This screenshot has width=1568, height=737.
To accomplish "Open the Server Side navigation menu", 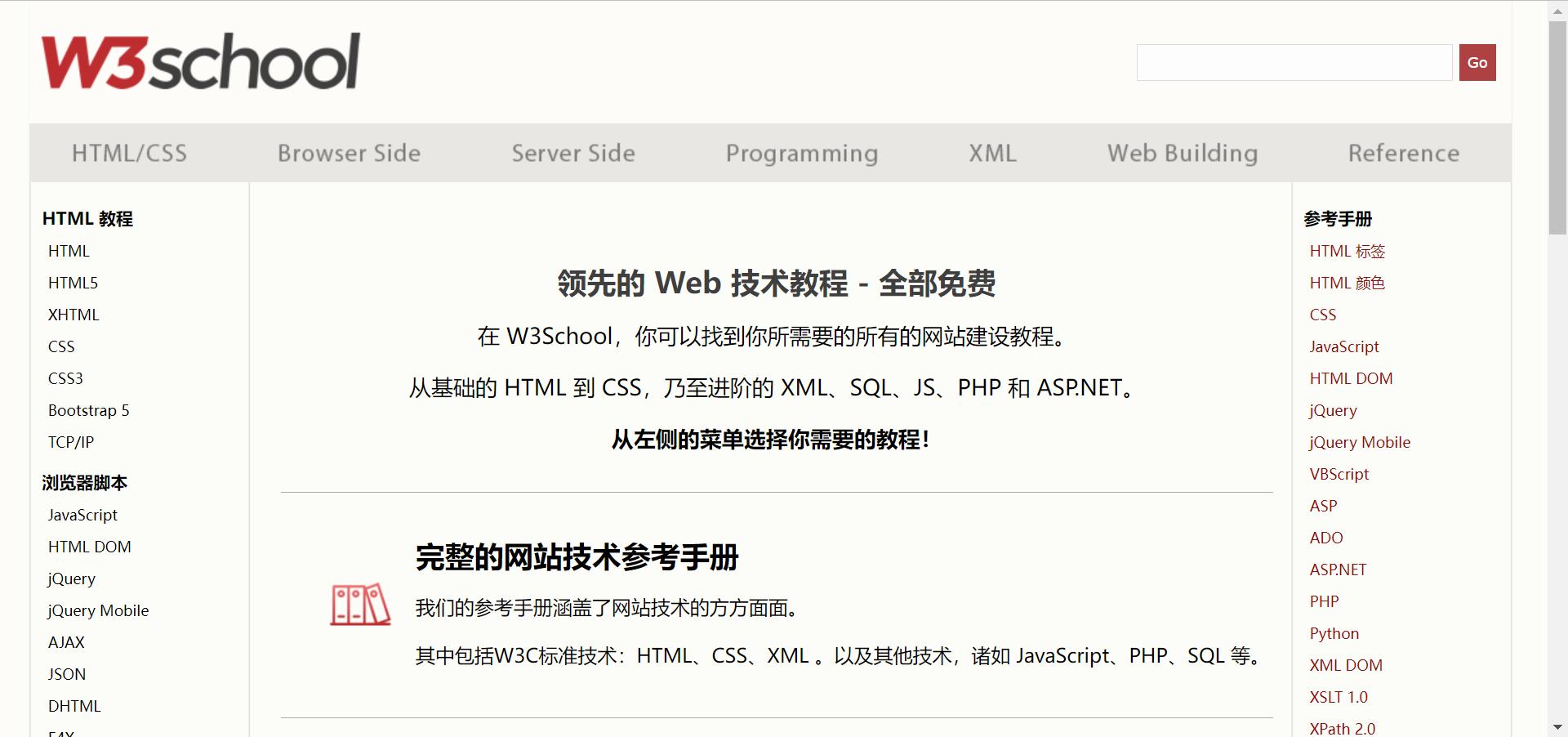I will pyautogui.click(x=572, y=153).
